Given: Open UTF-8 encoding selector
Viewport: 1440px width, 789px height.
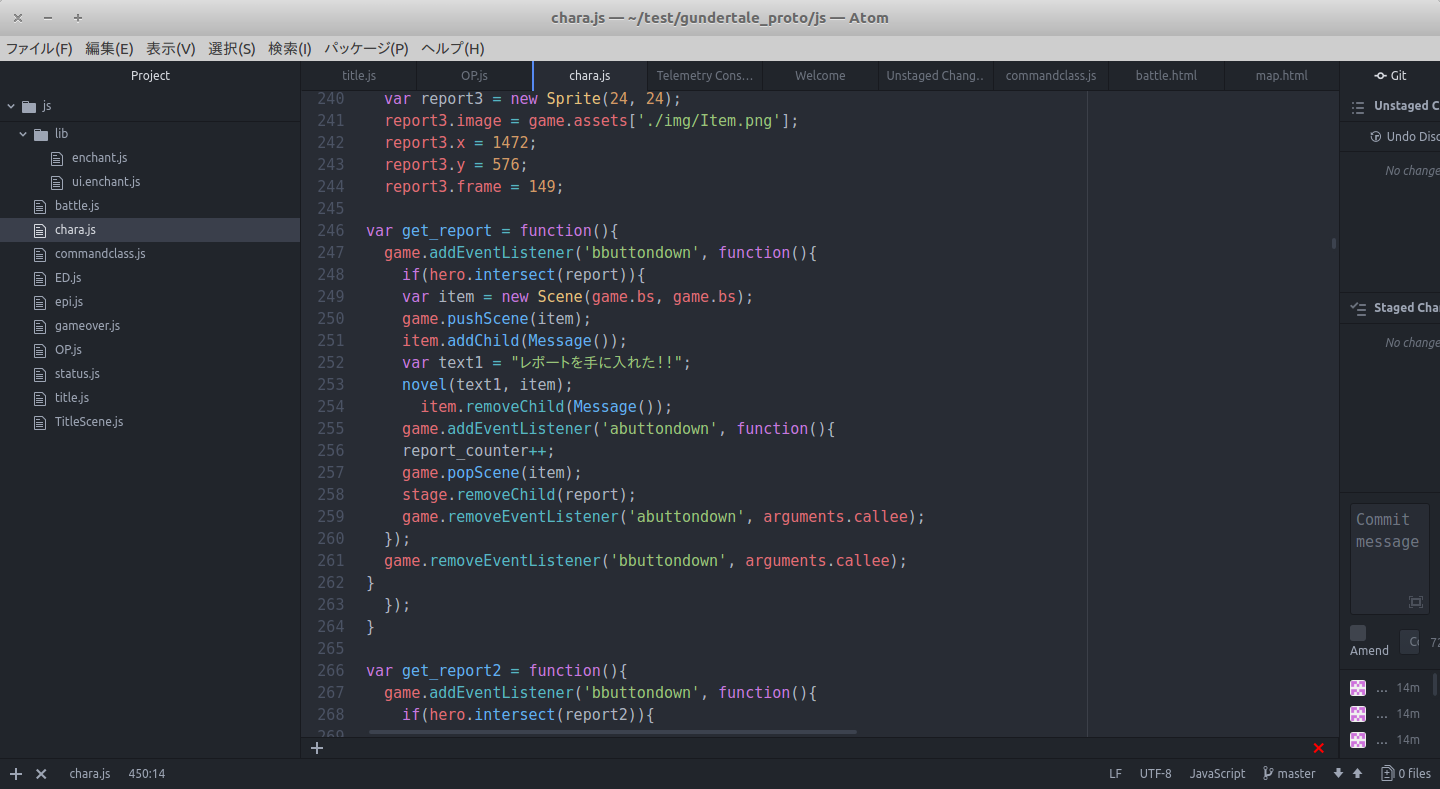Looking at the screenshot, I should click(1155, 774).
